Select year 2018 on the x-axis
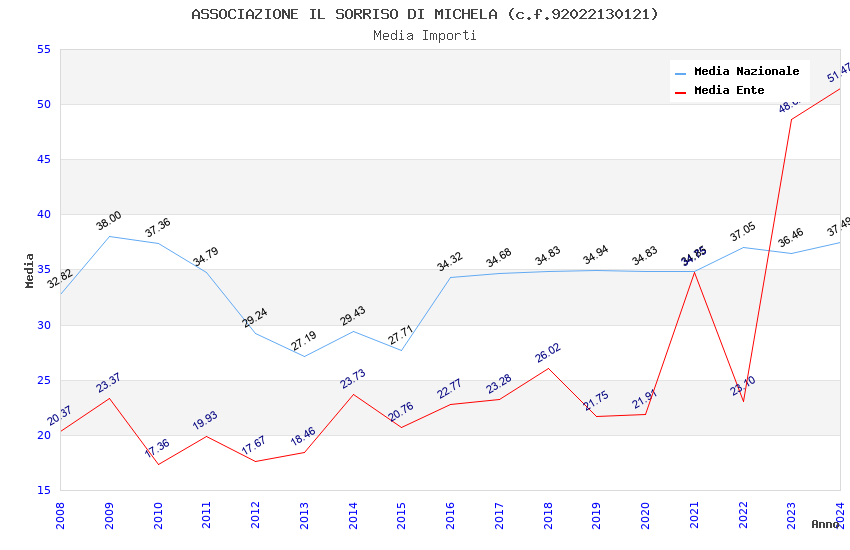Image resolution: width=850 pixels, height=550 pixels. point(548,515)
